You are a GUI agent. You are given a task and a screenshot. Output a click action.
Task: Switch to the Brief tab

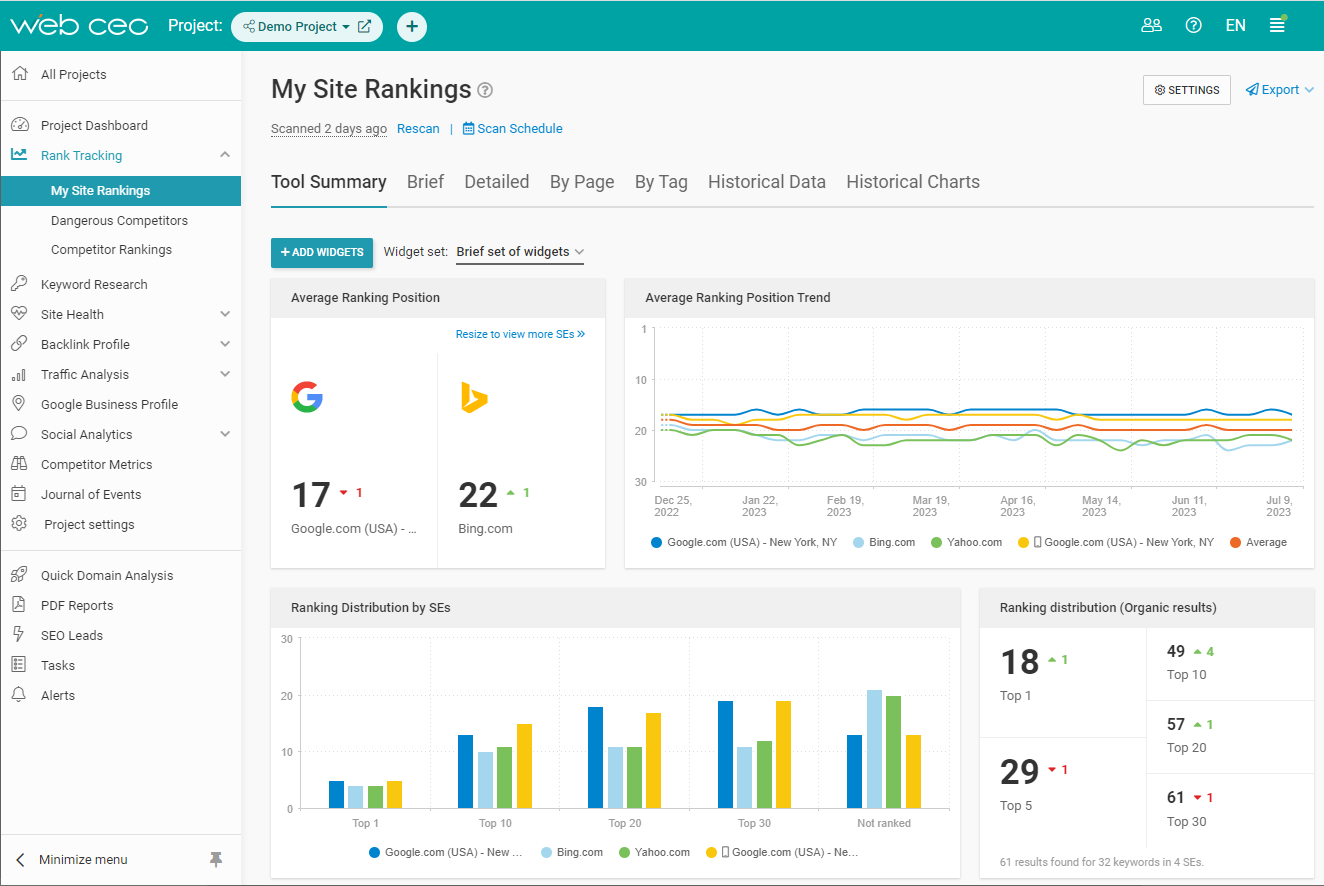pos(426,182)
